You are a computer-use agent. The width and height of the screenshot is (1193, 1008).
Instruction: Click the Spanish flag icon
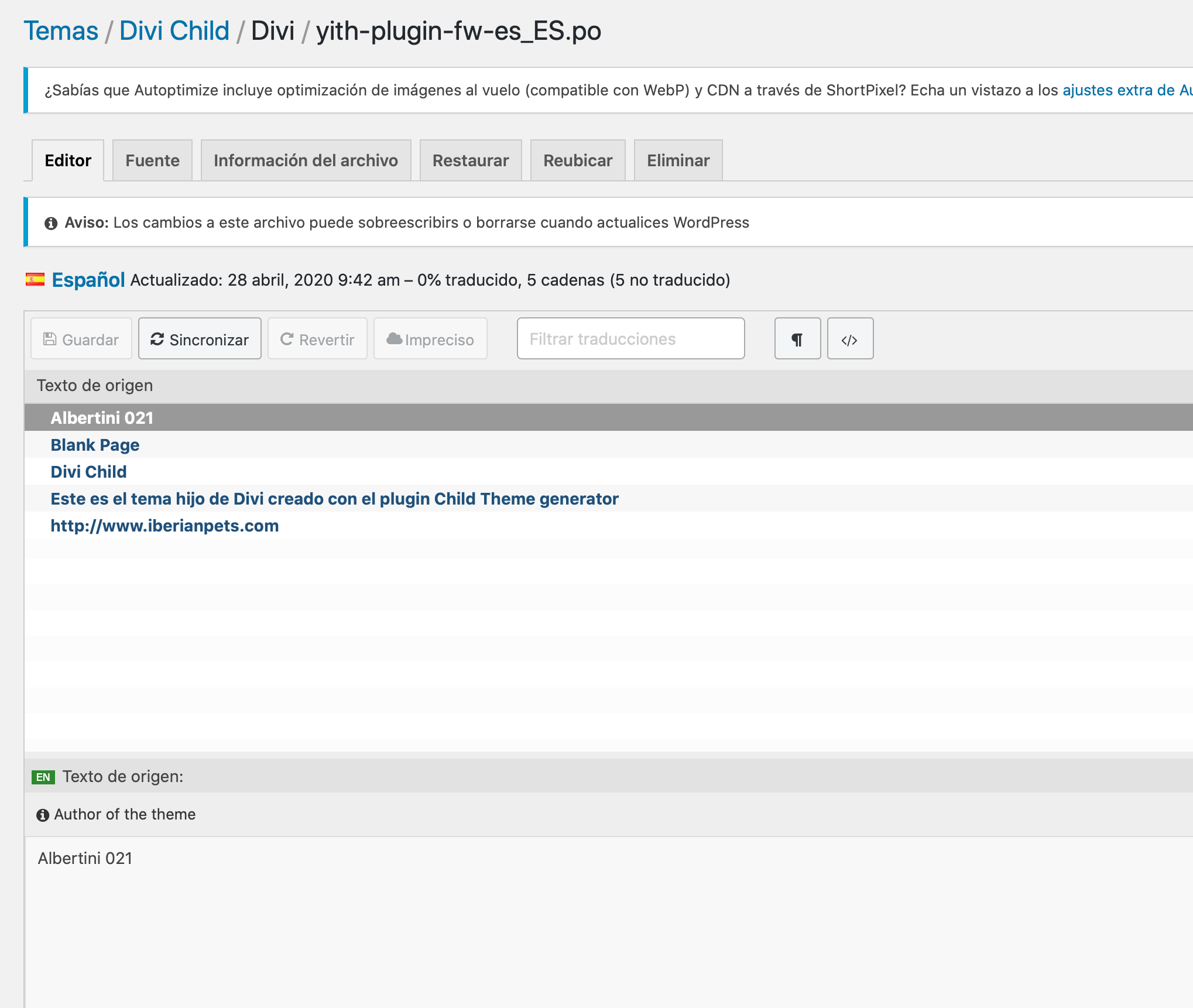(x=35, y=280)
